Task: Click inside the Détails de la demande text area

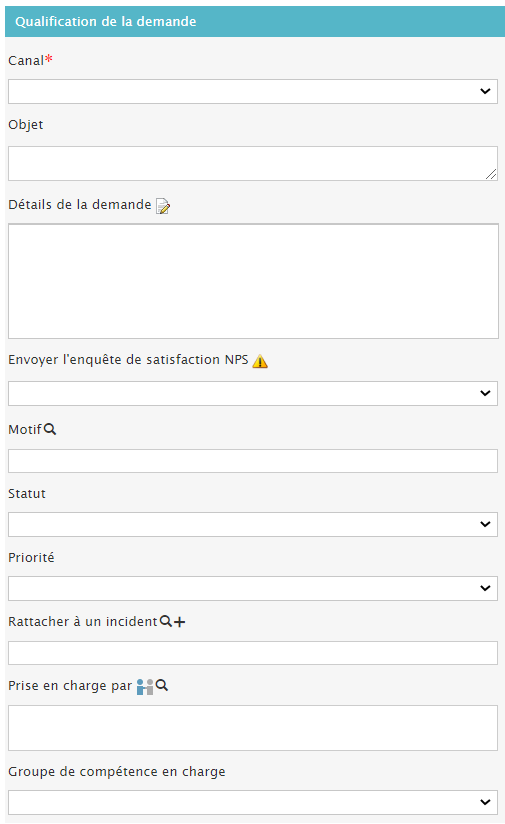Action: click(253, 281)
